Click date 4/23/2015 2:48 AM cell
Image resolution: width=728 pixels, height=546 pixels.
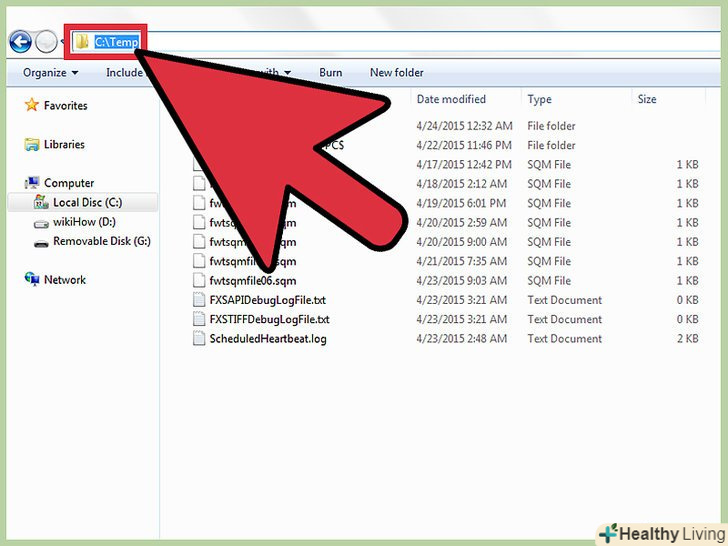pyautogui.click(x=462, y=339)
